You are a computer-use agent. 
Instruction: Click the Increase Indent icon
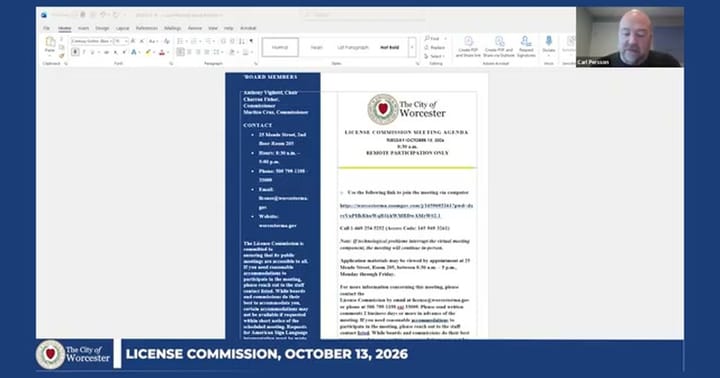point(232,41)
